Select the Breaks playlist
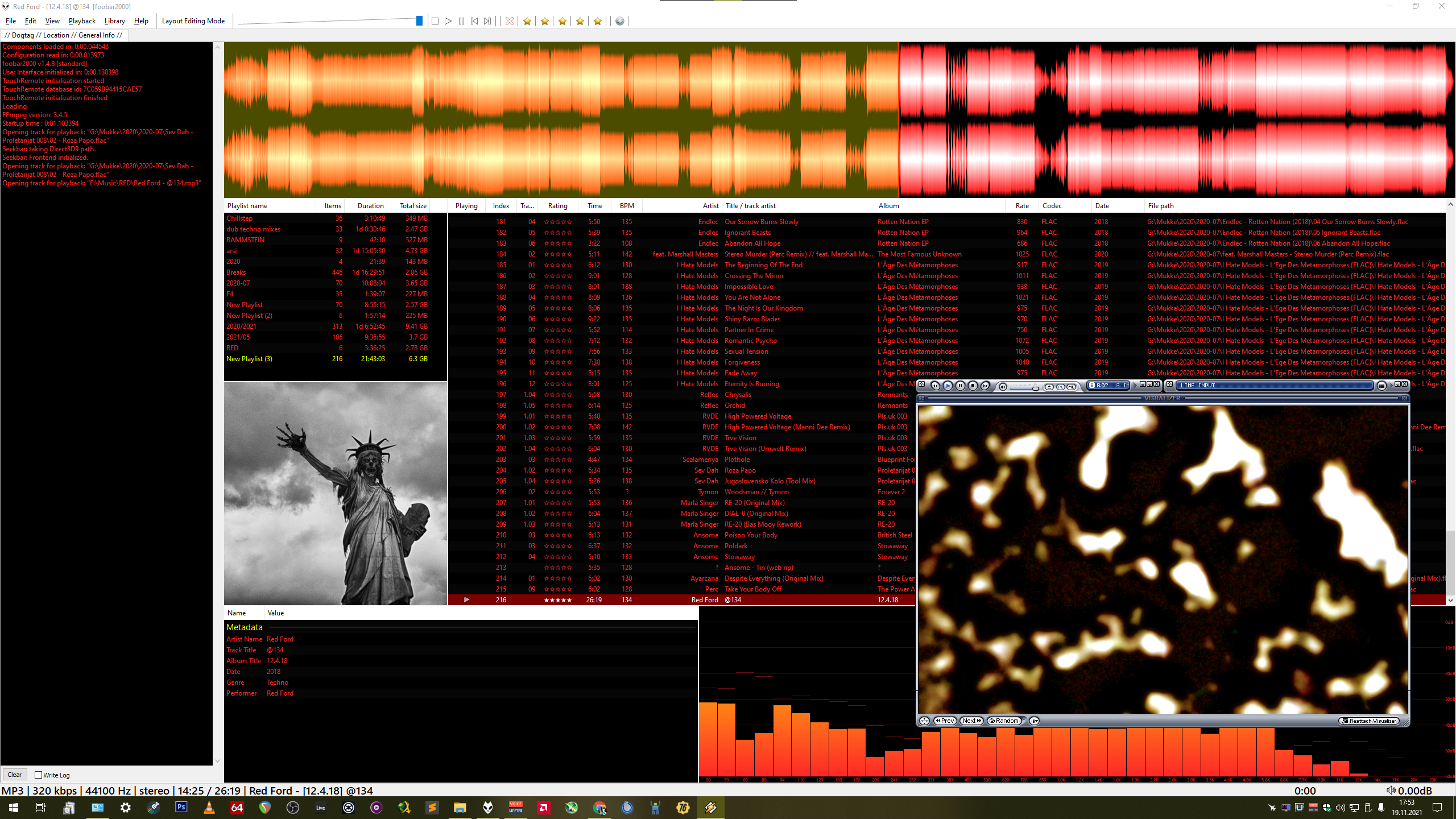Image resolution: width=1456 pixels, height=819 pixels. [x=336, y=272]
